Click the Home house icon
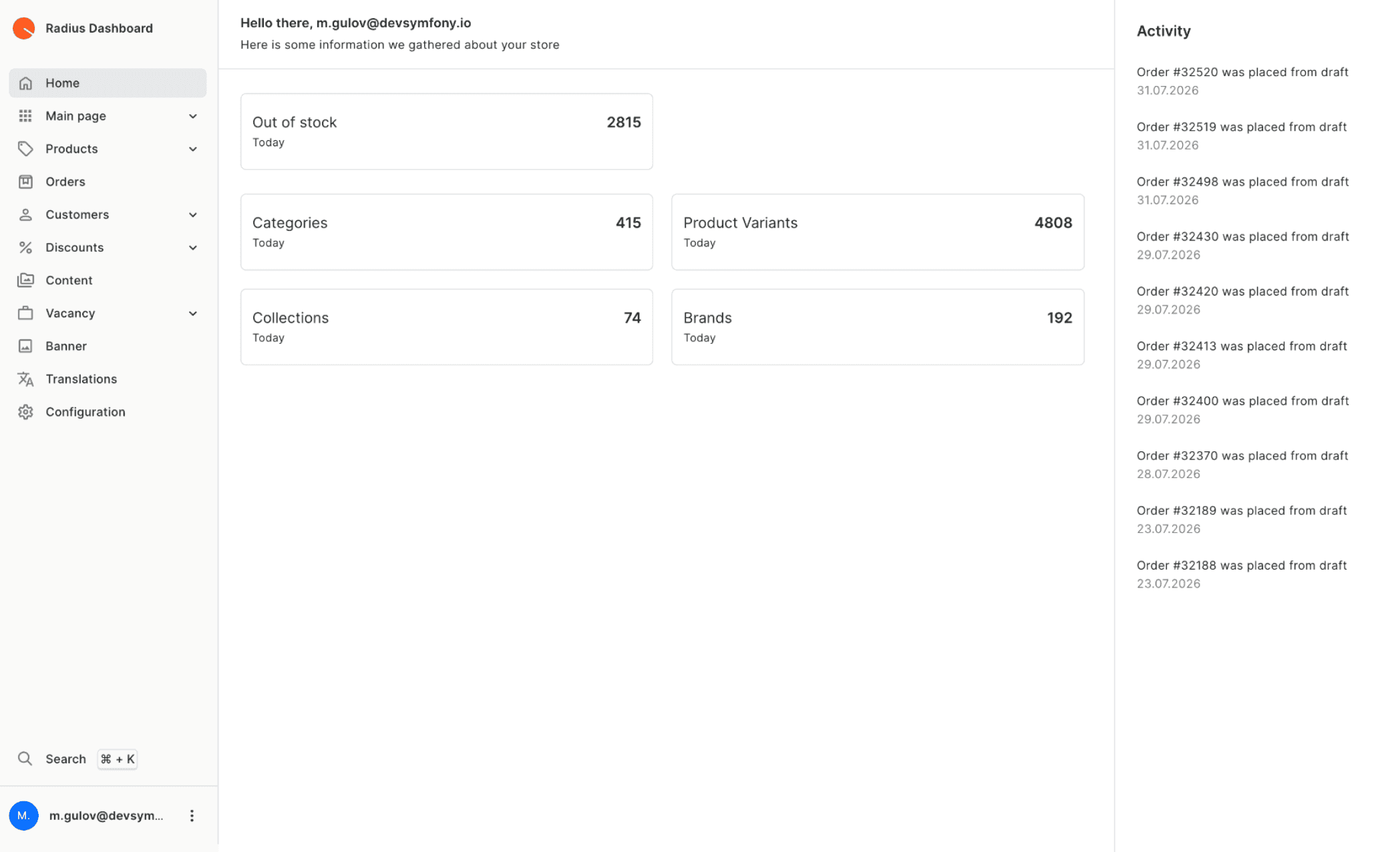 (x=25, y=83)
